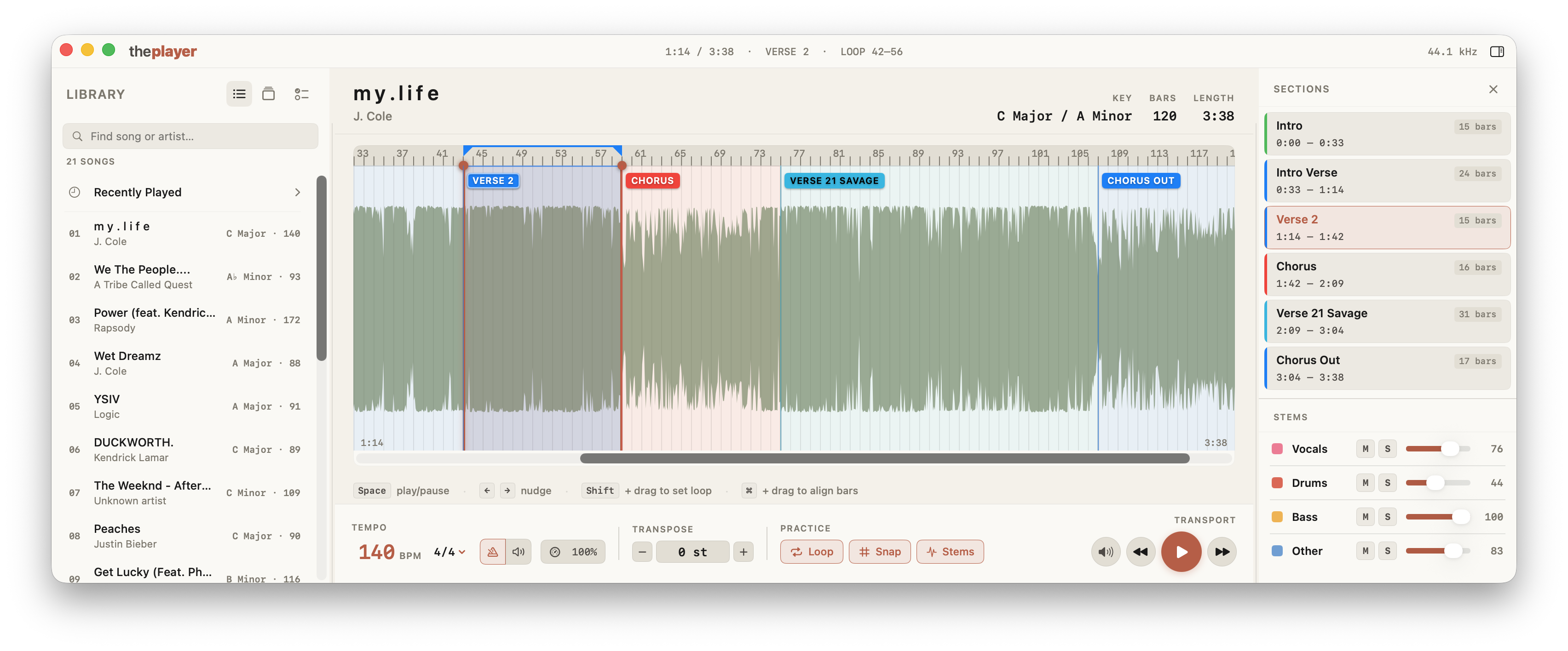Toggle Stems practice mode
This screenshot has height=651, width=1568.
click(x=950, y=552)
